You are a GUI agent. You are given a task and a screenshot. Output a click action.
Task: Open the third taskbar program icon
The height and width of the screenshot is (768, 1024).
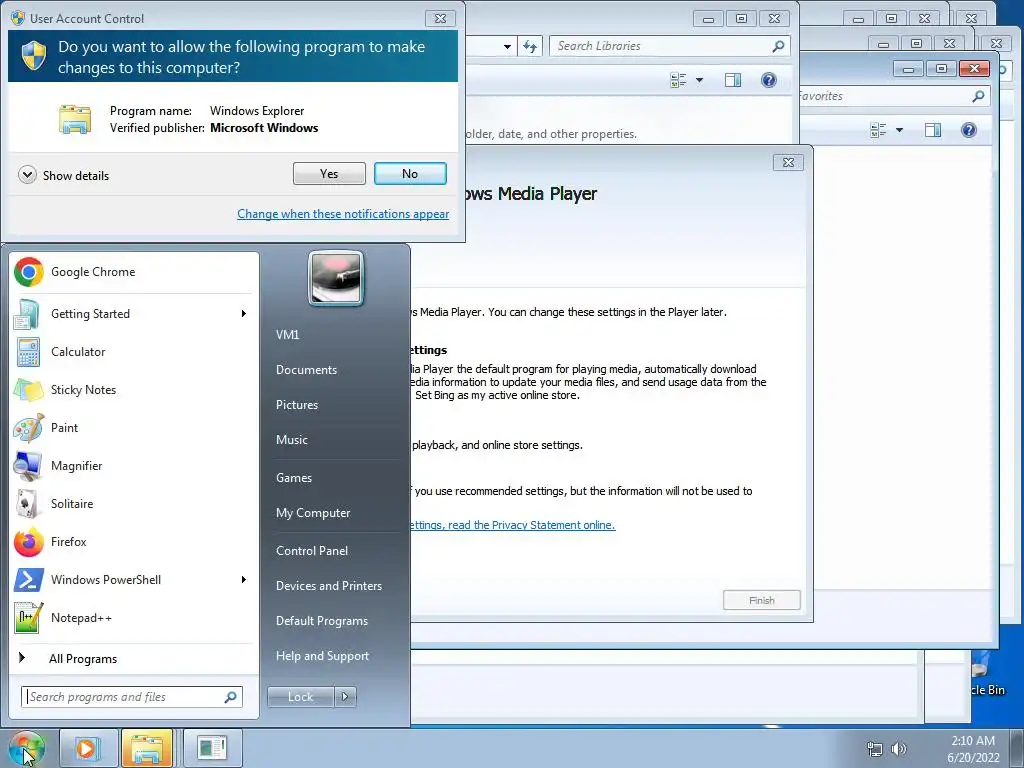click(x=212, y=748)
